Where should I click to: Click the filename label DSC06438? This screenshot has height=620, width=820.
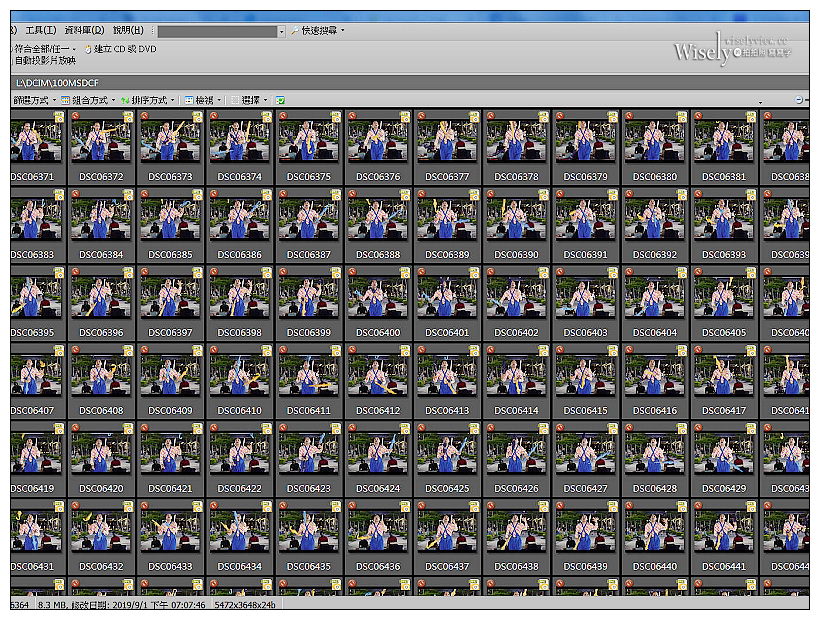(x=516, y=566)
